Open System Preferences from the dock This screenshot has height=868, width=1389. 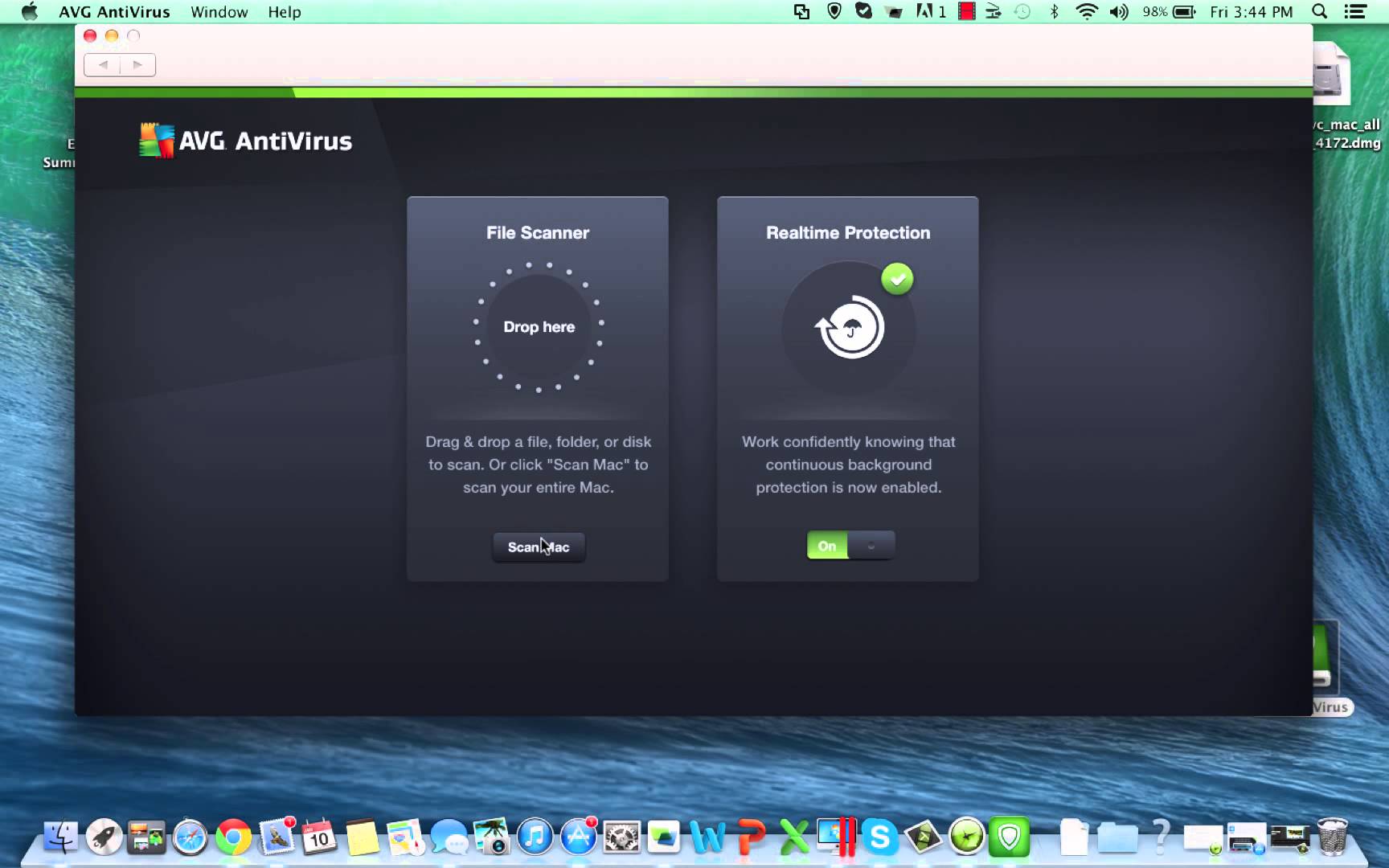(621, 837)
